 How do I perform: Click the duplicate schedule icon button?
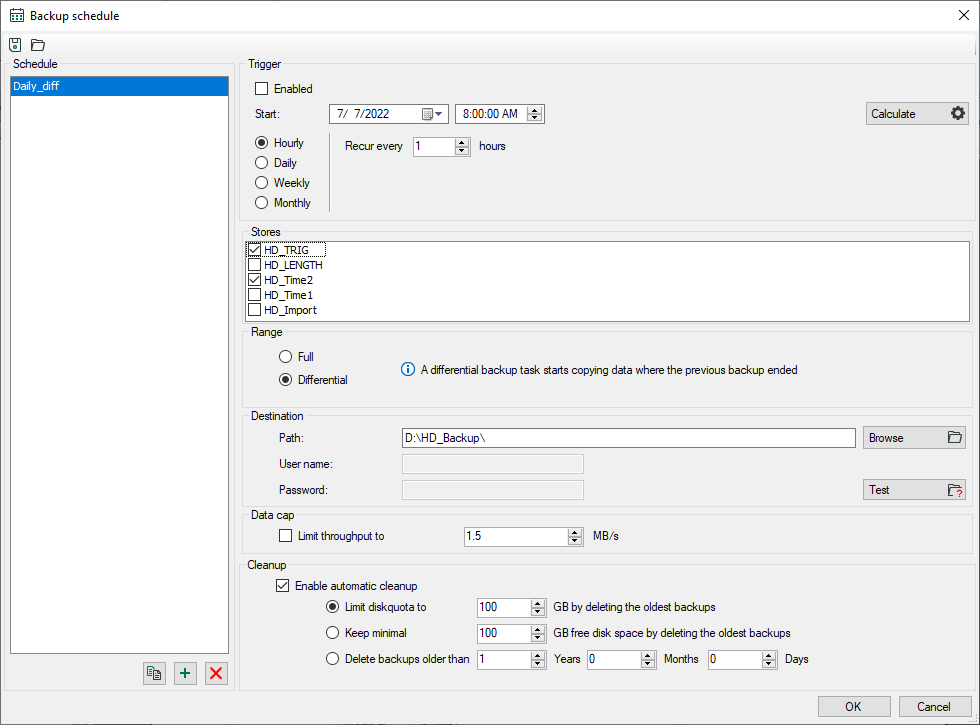(154, 673)
